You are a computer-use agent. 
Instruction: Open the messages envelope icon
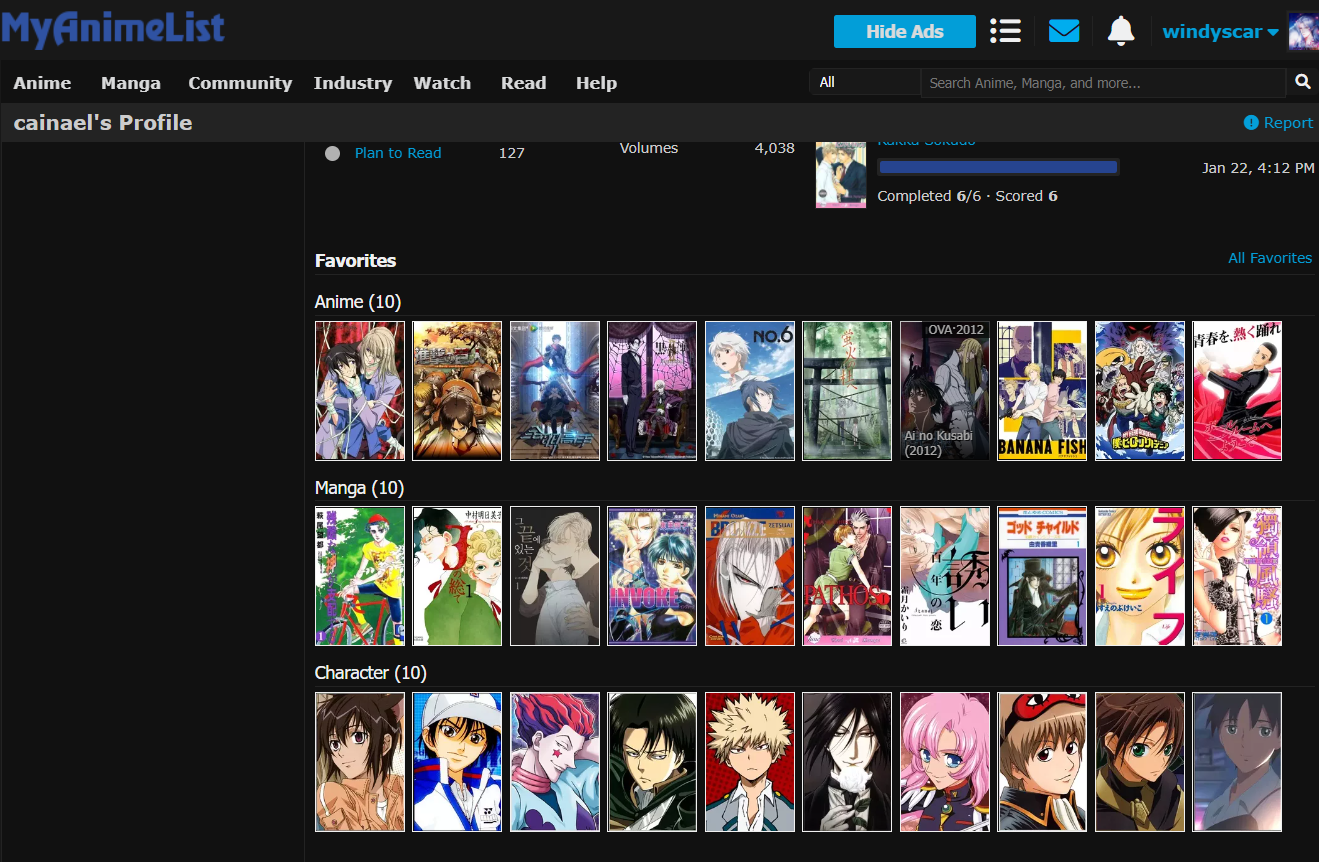[x=1064, y=31]
